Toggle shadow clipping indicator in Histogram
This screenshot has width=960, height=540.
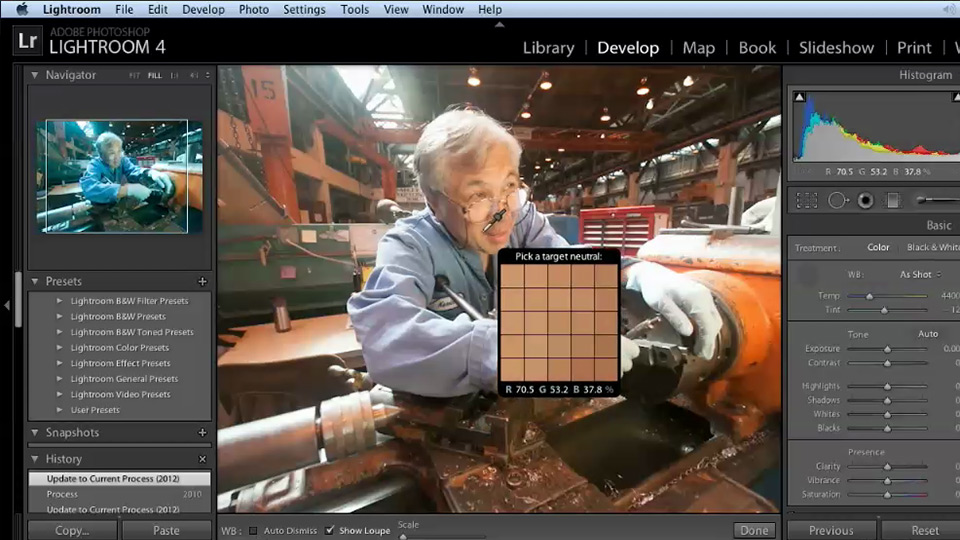[x=799, y=97]
